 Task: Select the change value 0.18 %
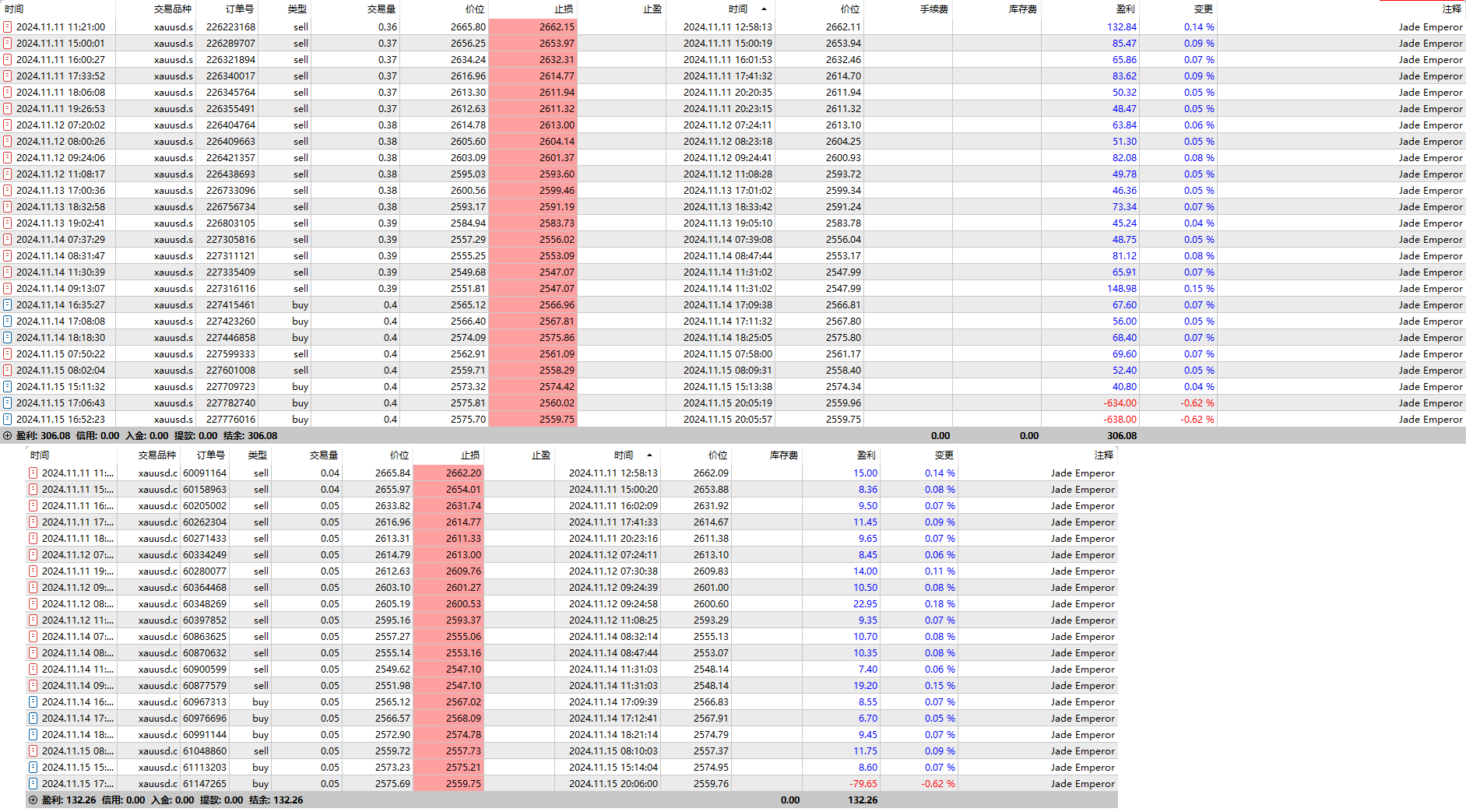pos(940,603)
